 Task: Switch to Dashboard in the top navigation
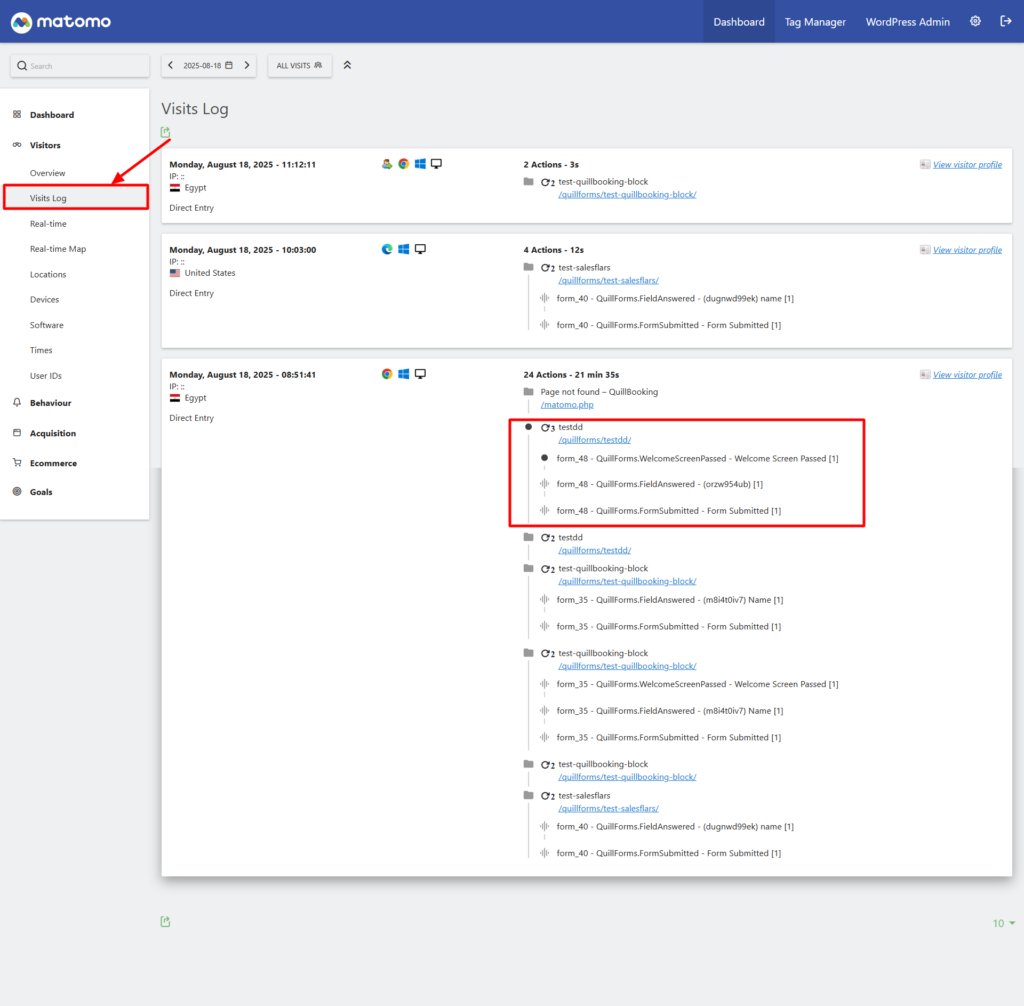tap(739, 22)
